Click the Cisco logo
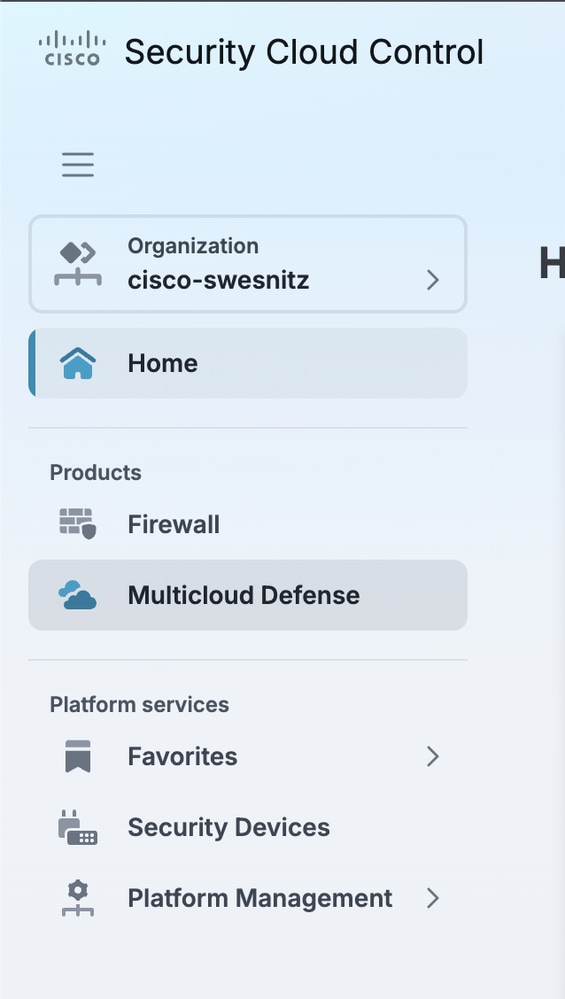 pyautogui.click(x=72, y=48)
